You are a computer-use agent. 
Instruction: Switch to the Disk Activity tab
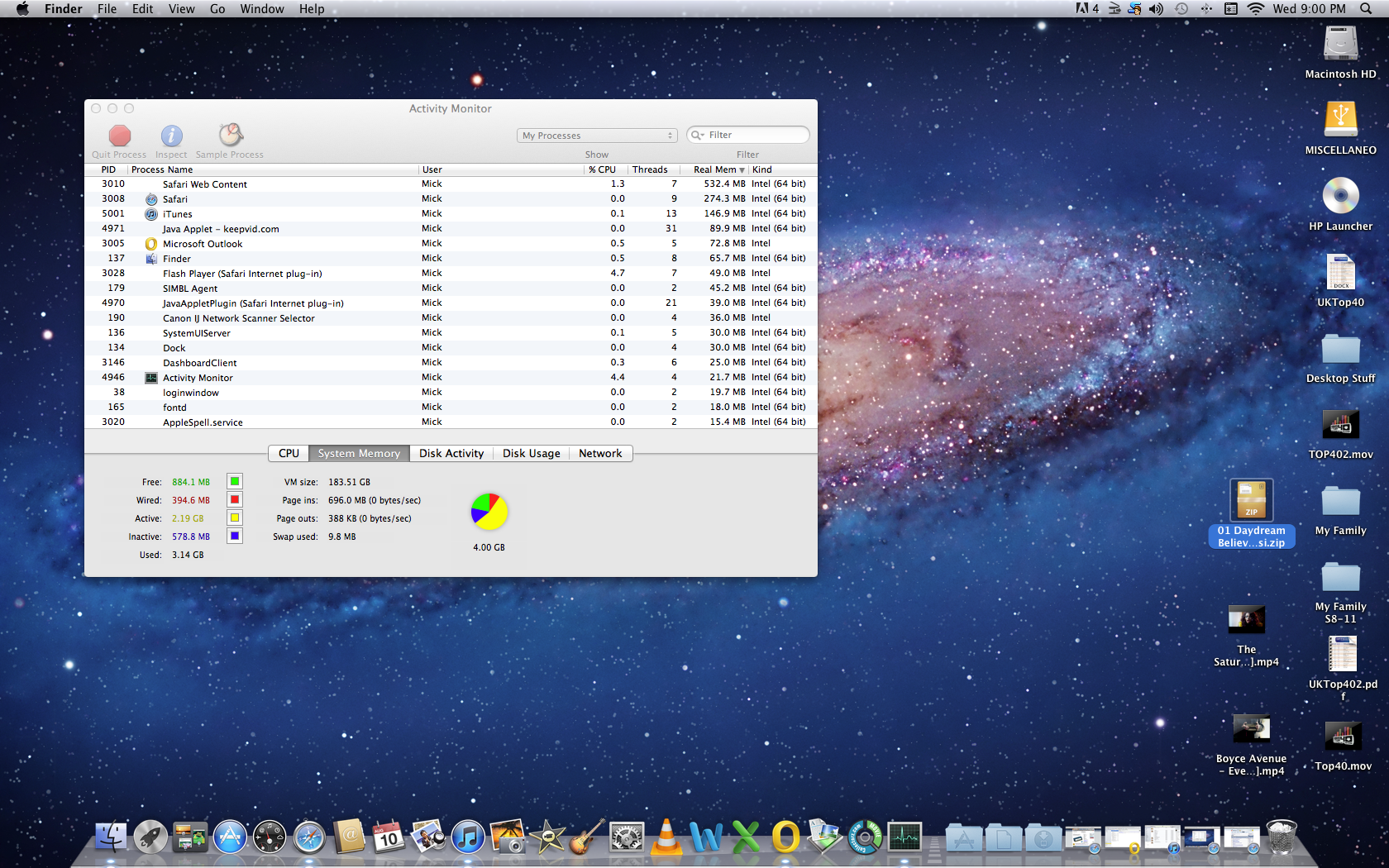[451, 453]
